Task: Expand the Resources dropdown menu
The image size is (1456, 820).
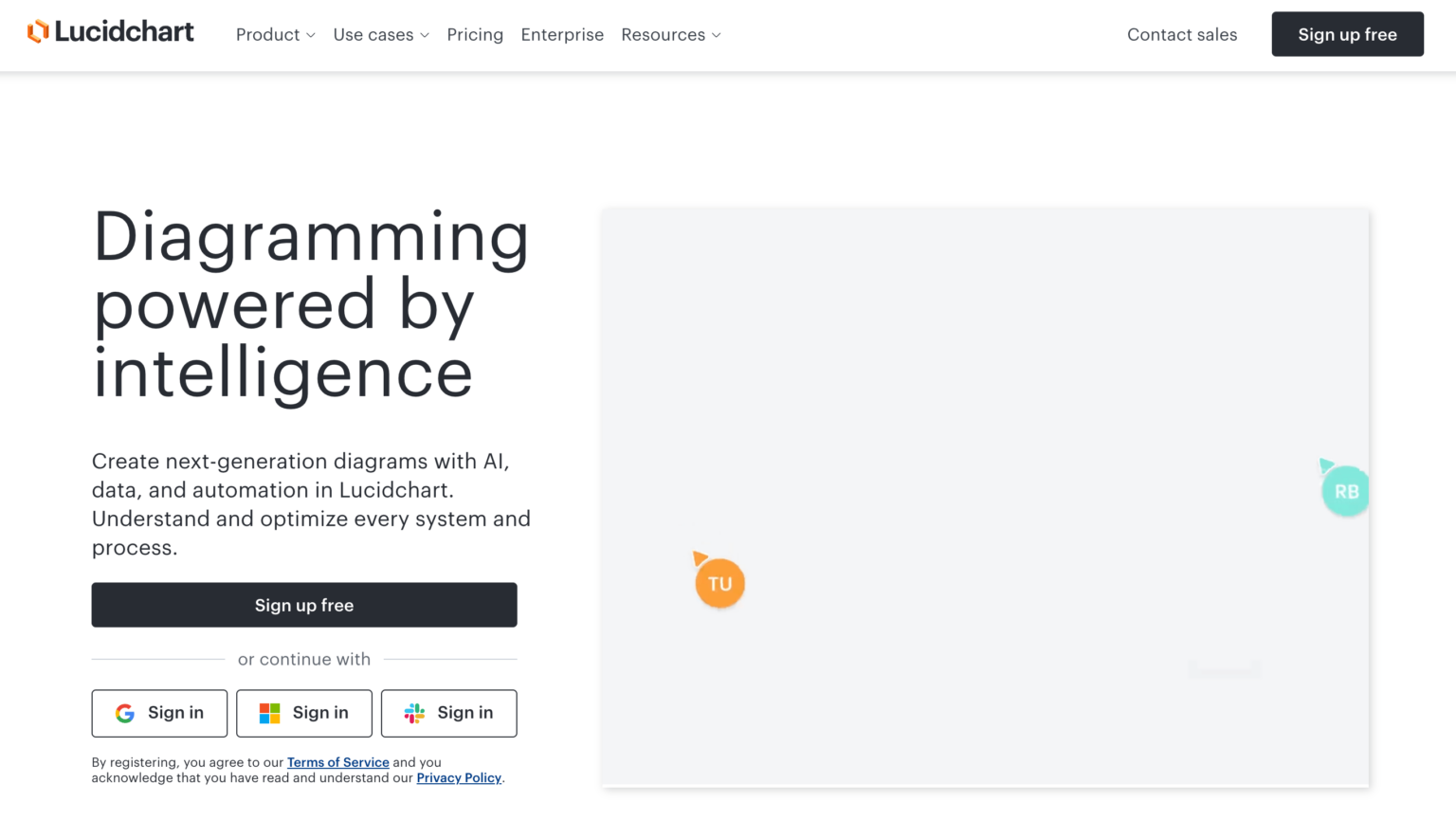Action: 671,35
